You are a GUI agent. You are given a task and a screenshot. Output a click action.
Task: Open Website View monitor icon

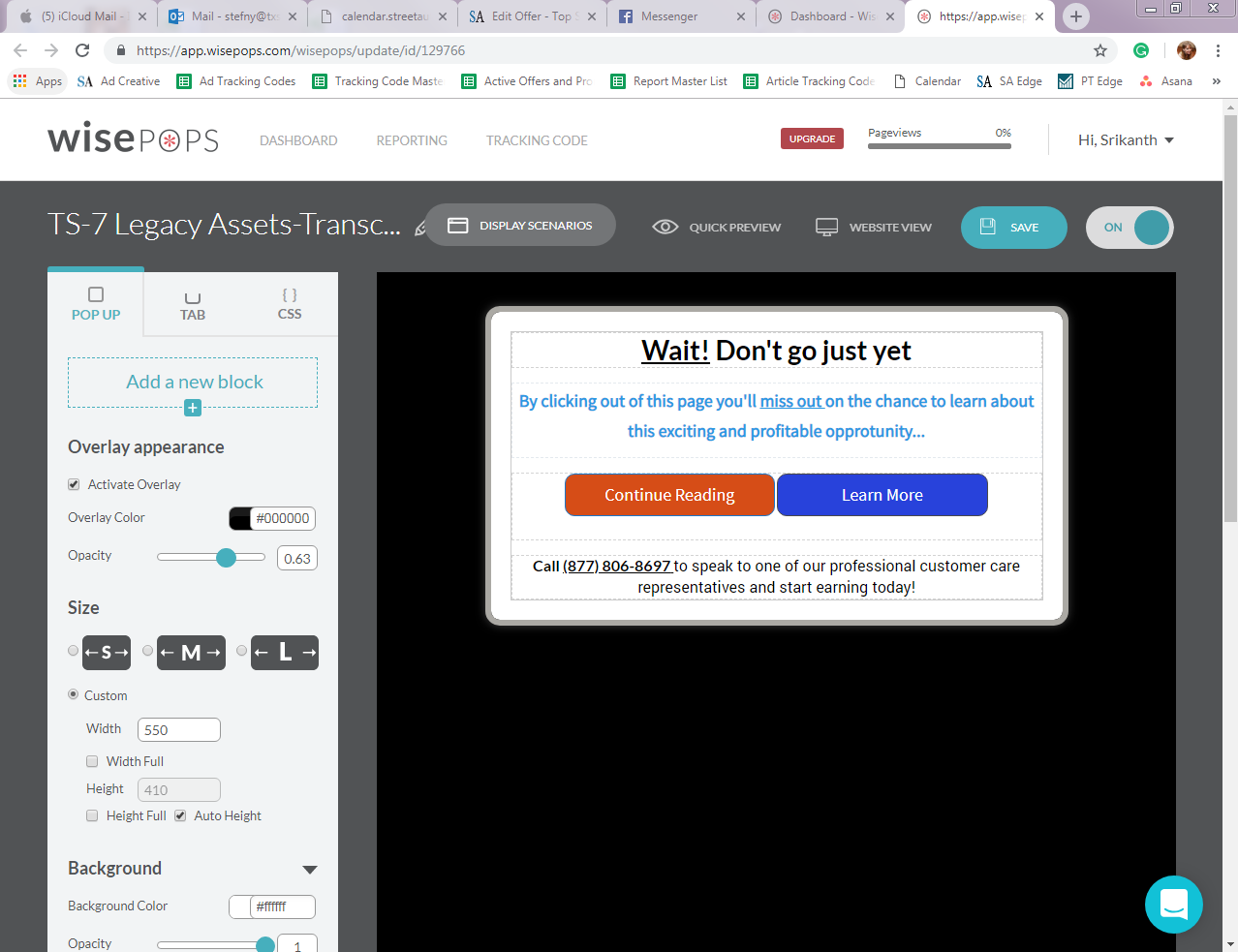click(826, 227)
